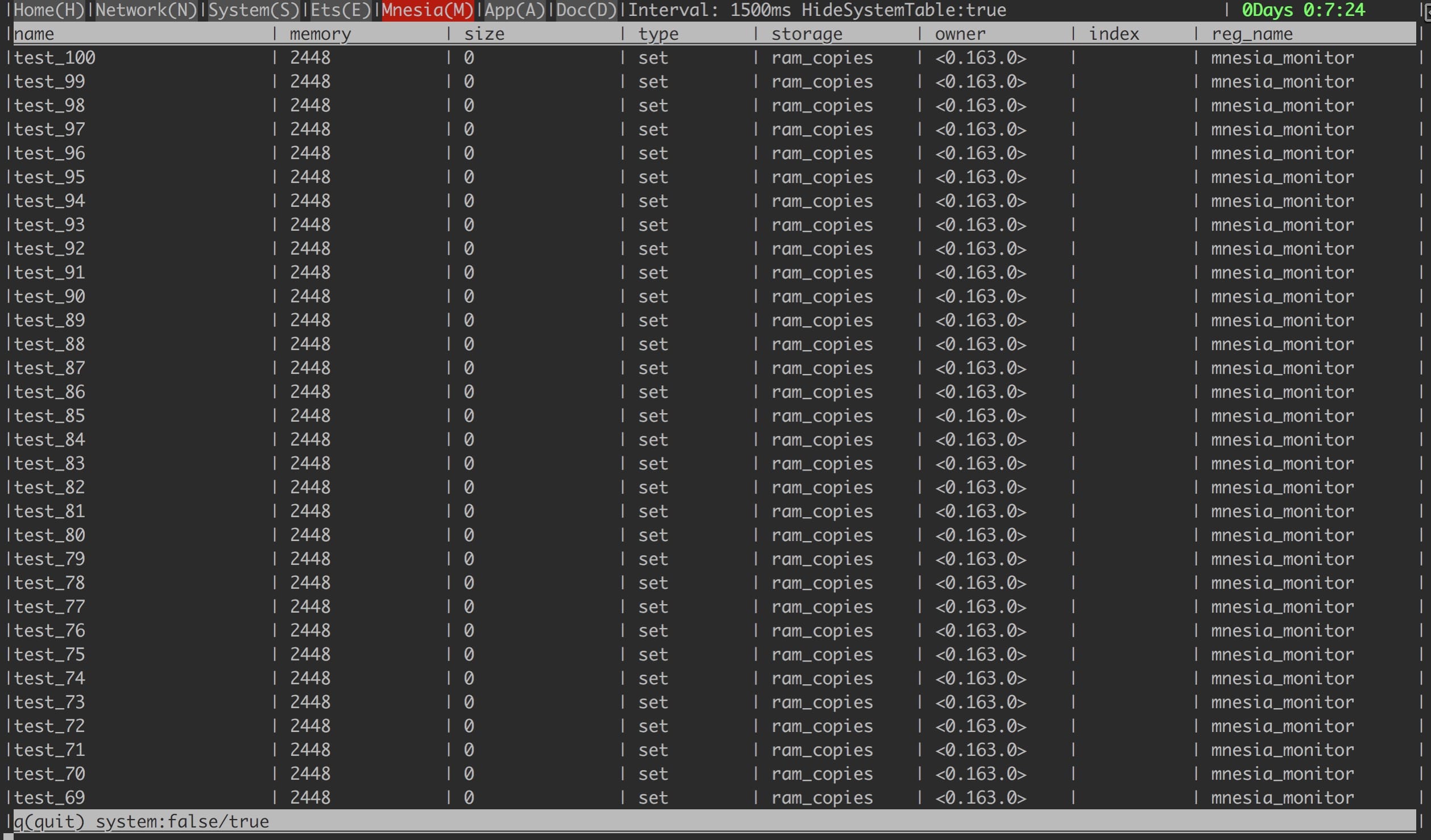
Task: Select the System(S) tab
Action: point(254,10)
